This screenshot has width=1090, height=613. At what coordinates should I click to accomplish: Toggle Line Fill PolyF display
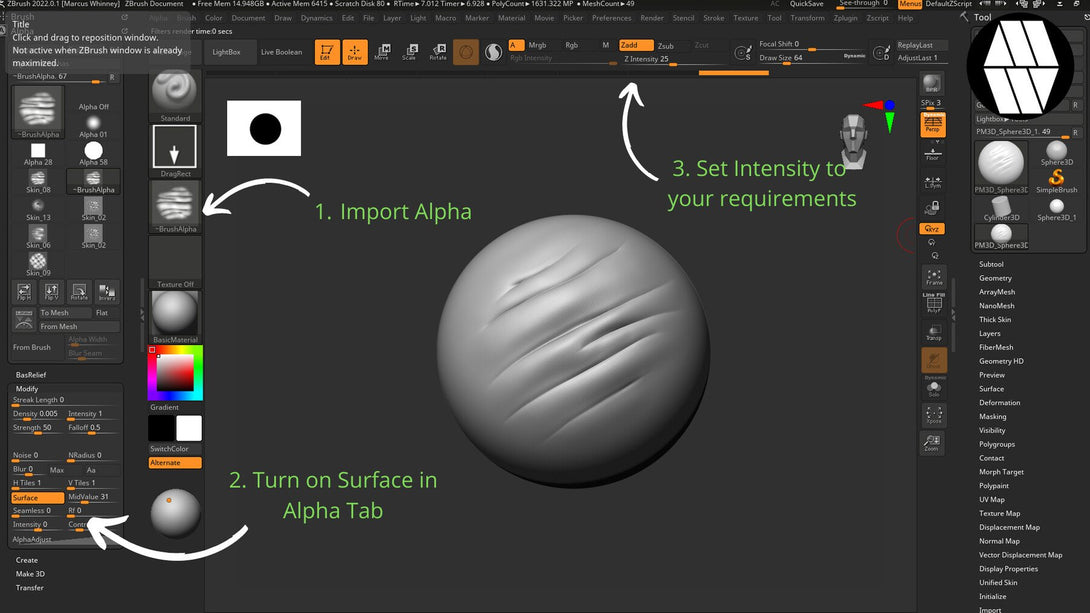click(x=934, y=304)
